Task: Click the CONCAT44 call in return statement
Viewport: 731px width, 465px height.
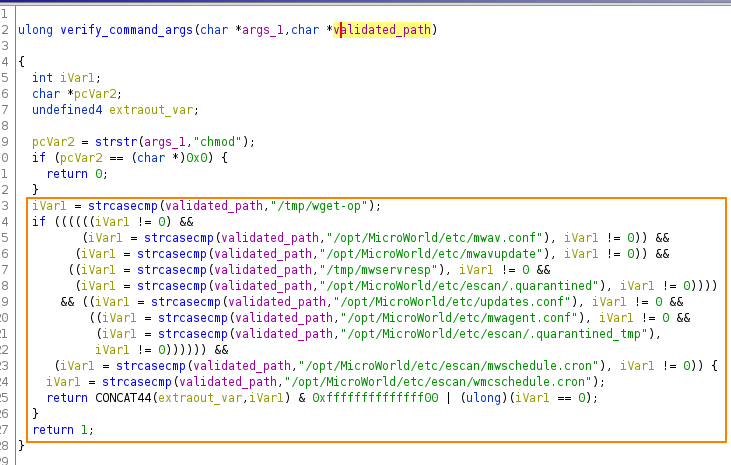Action: click(x=123, y=398)
